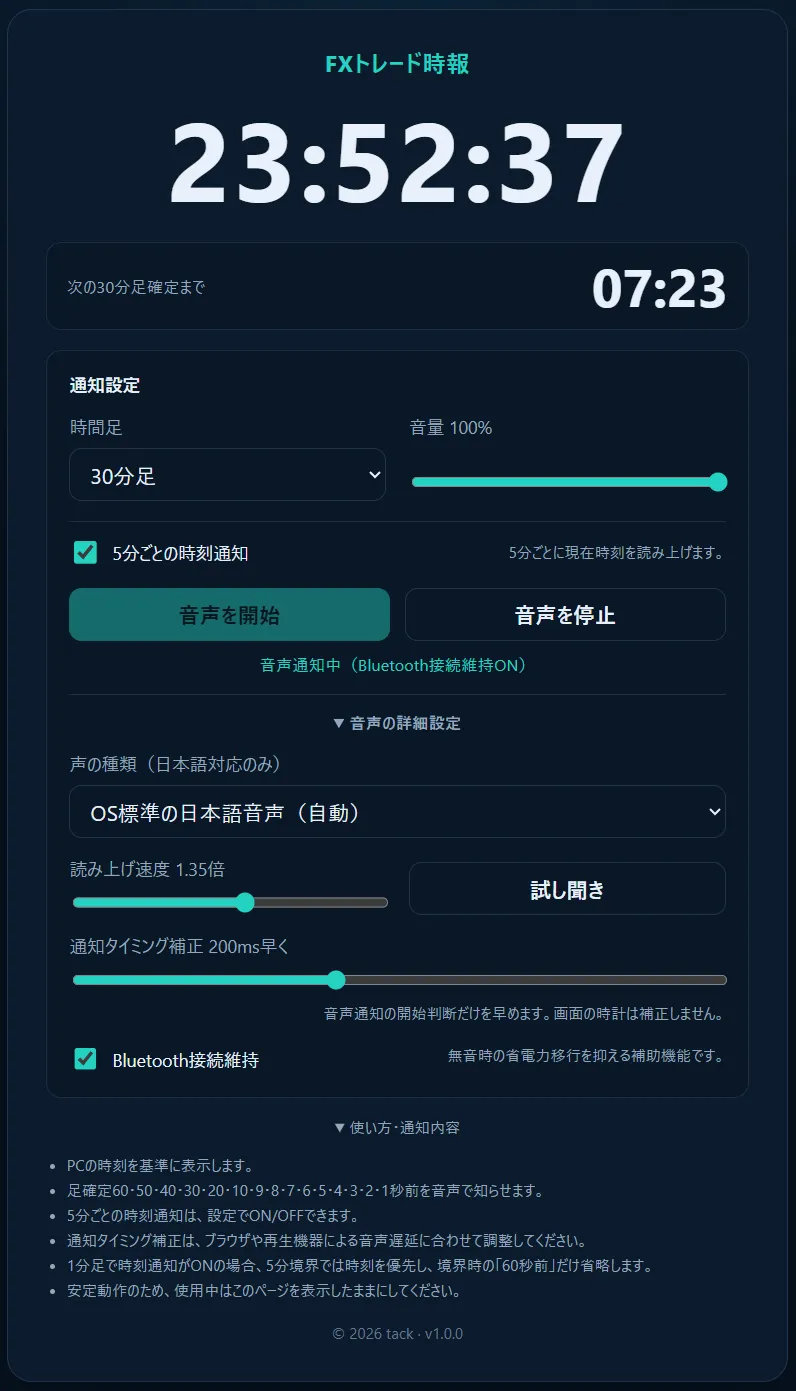This screenshot has height=1391, width=796.
Task: Open the 時間足 30分足 dropdown
Action: (x=227, y=475)
